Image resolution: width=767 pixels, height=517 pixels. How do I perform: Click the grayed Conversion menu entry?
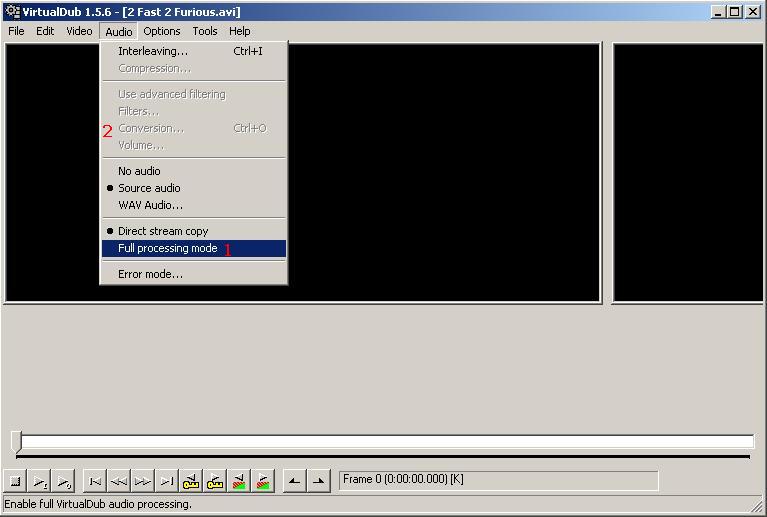point(194,128)
